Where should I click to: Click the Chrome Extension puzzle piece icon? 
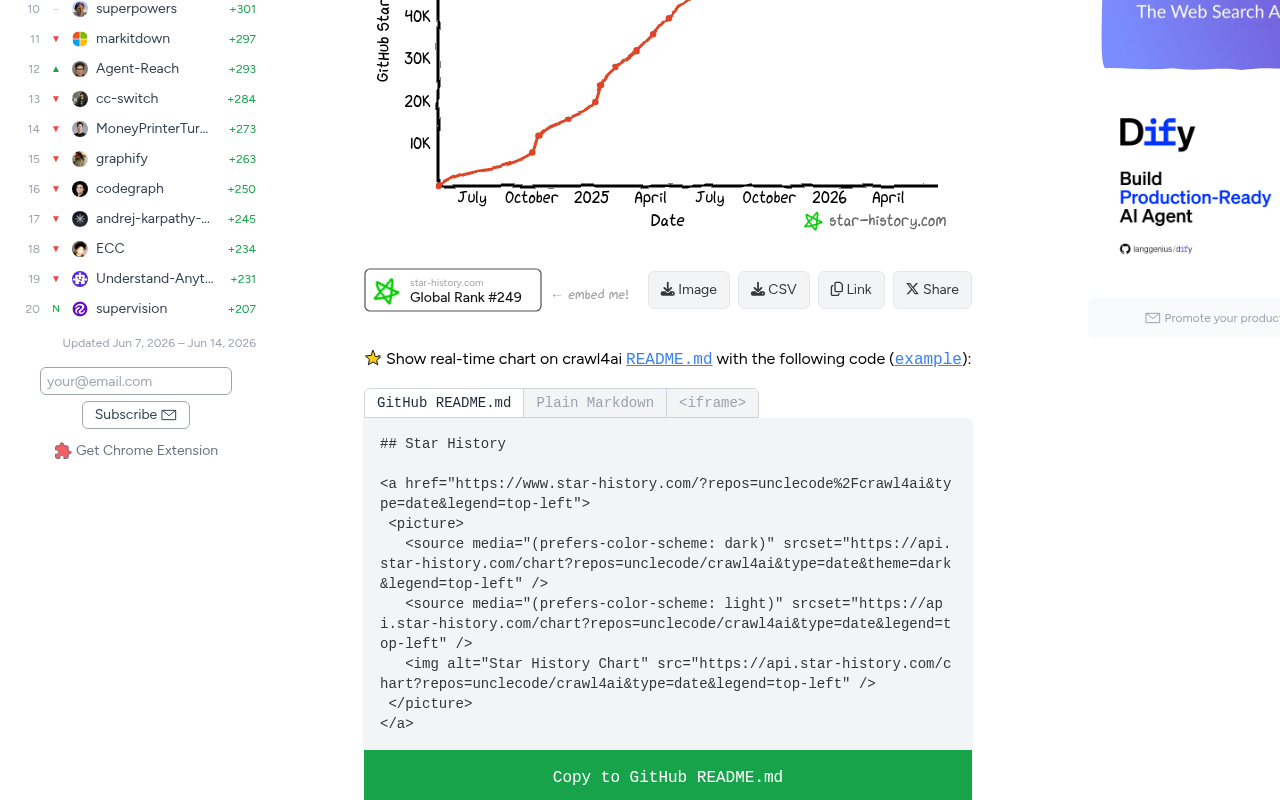click(x=63, y=451)
